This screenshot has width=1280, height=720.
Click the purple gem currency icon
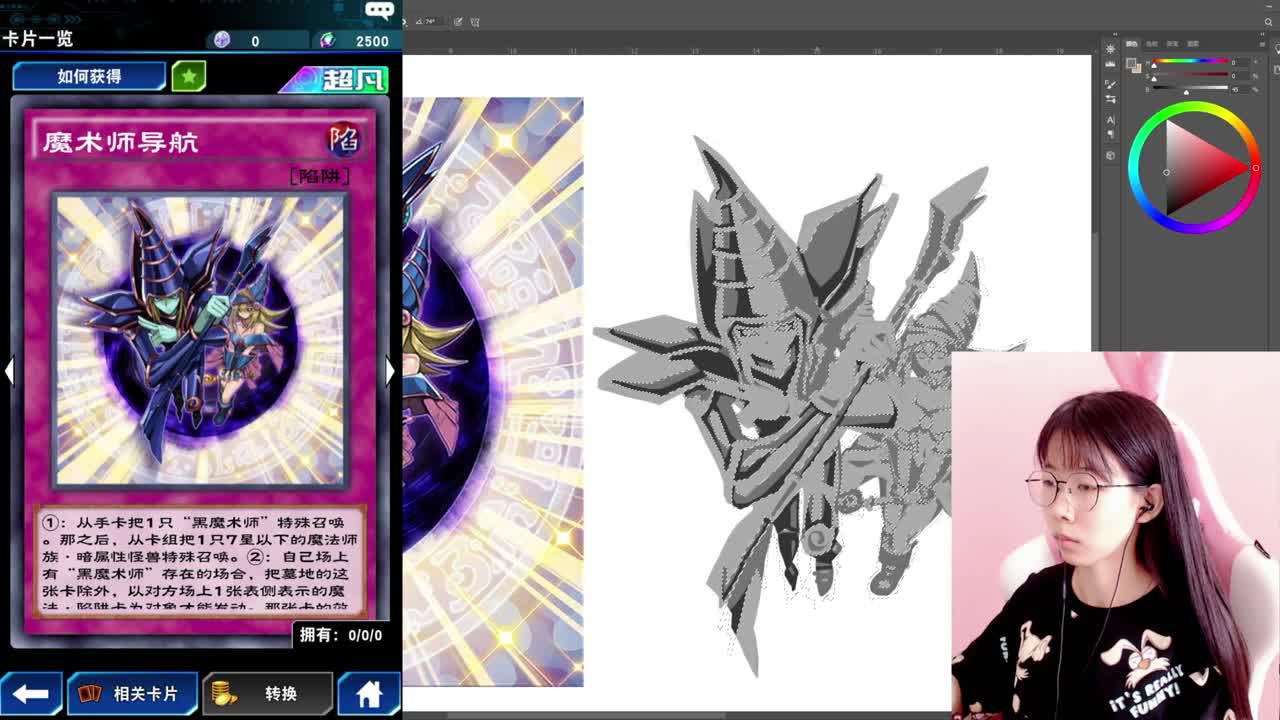[x=222, y=40]
